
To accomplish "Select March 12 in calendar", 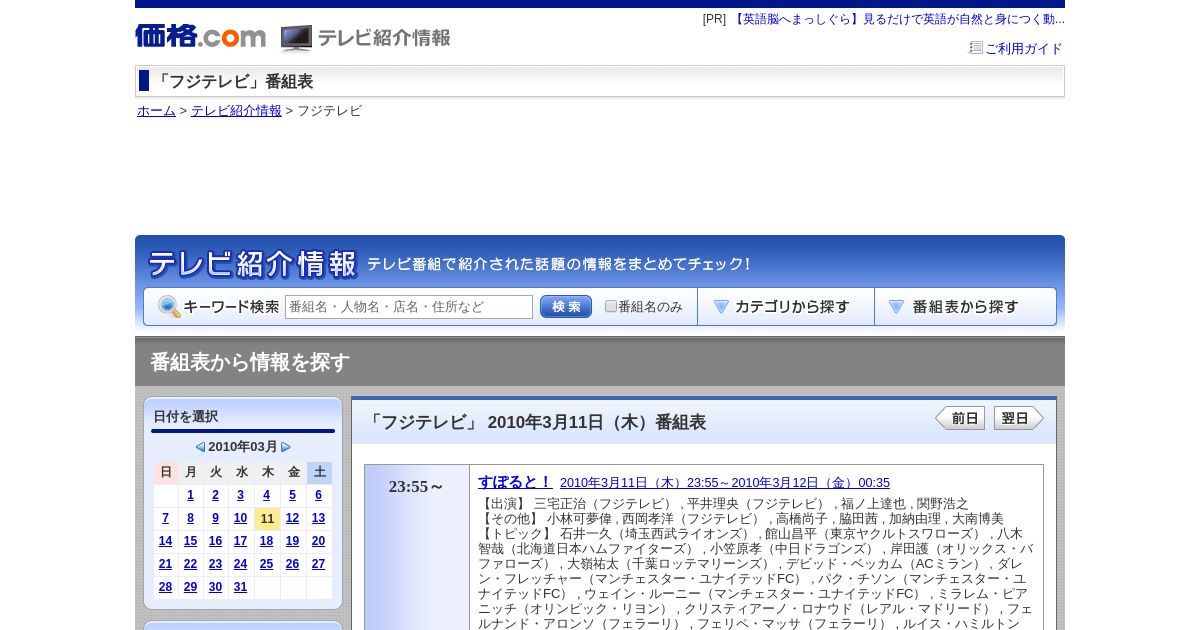I will pos(292,518).
